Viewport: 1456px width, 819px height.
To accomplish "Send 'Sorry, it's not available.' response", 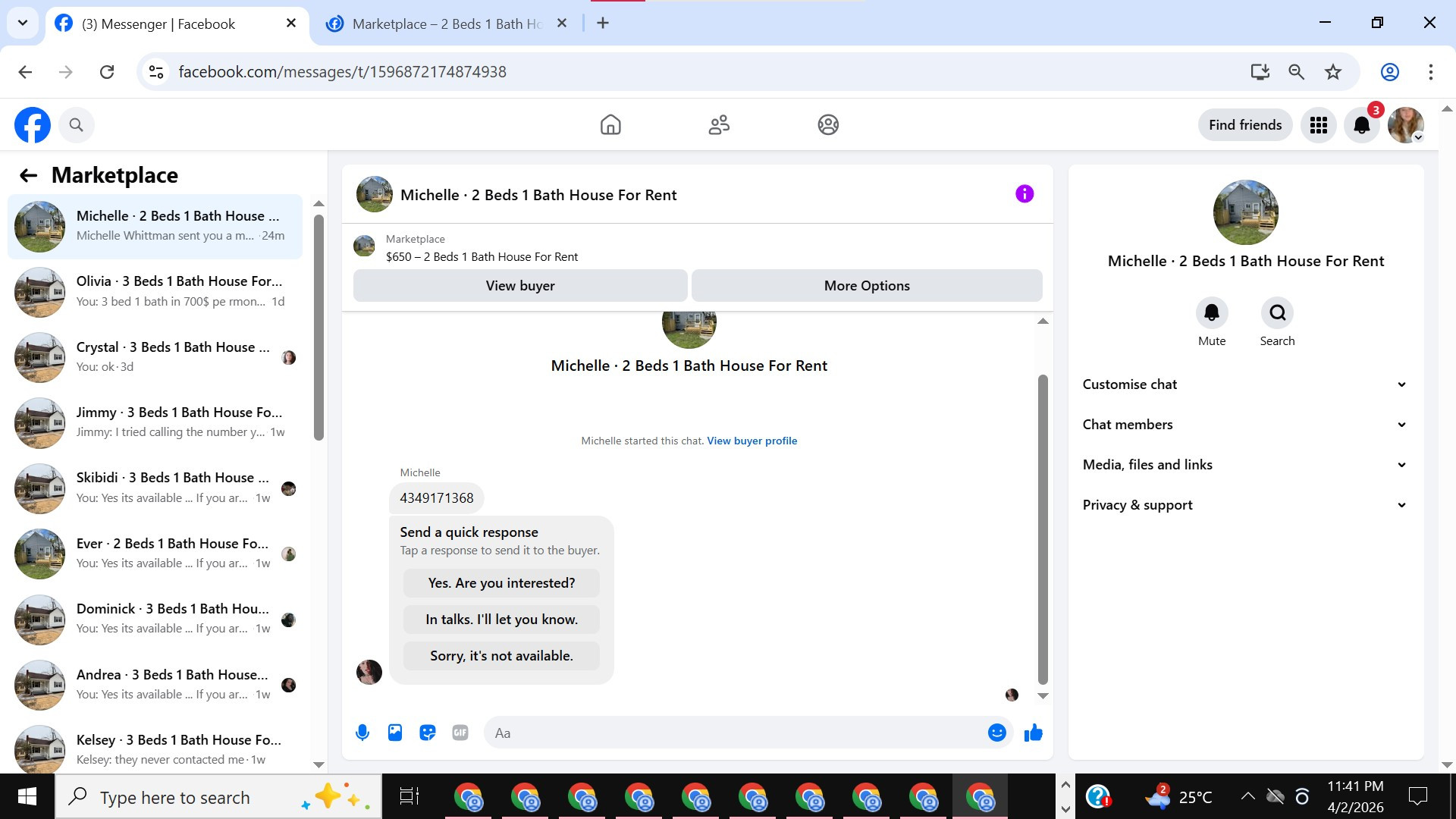I will [x=501, y=656].
